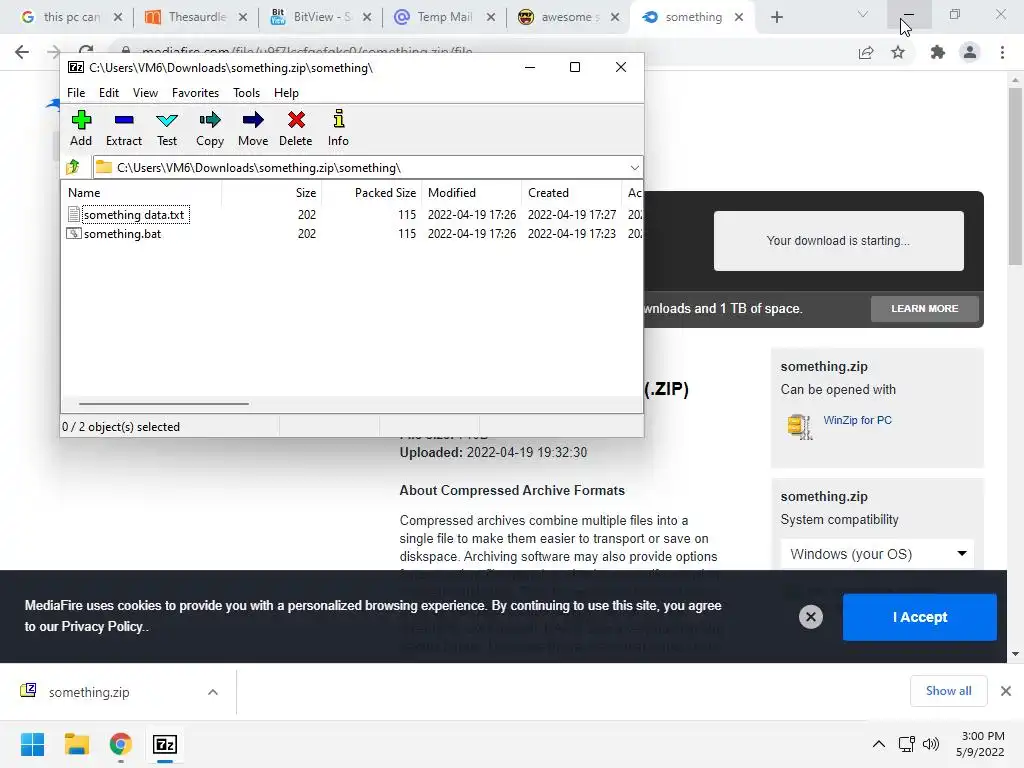This screenshot has height=768, width=1024.
Task: Switch to the Thesaurdle tab
Action: [x=197, y=17]
